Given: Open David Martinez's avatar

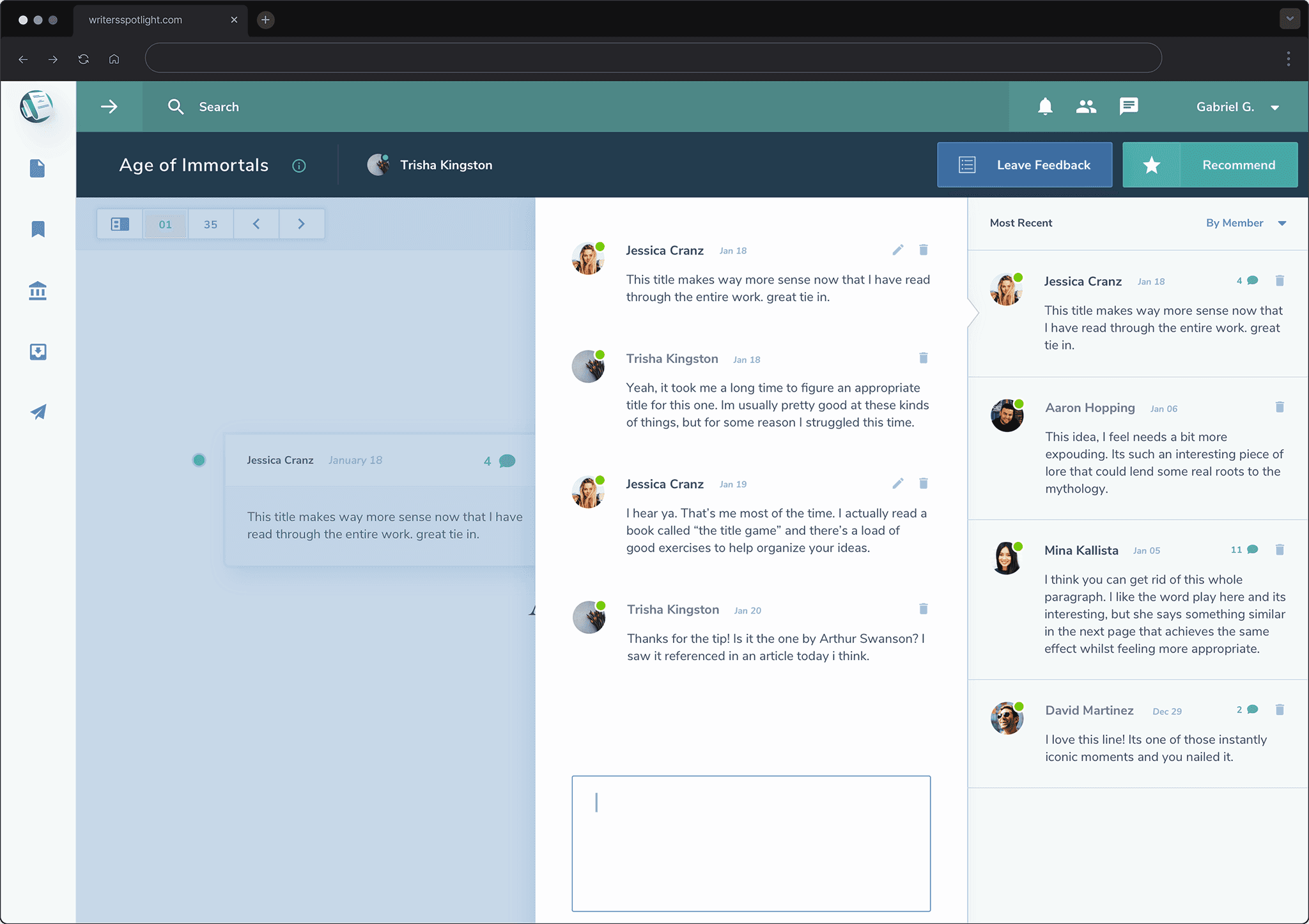Looking at the screenshot, I should coord(1007,718).
